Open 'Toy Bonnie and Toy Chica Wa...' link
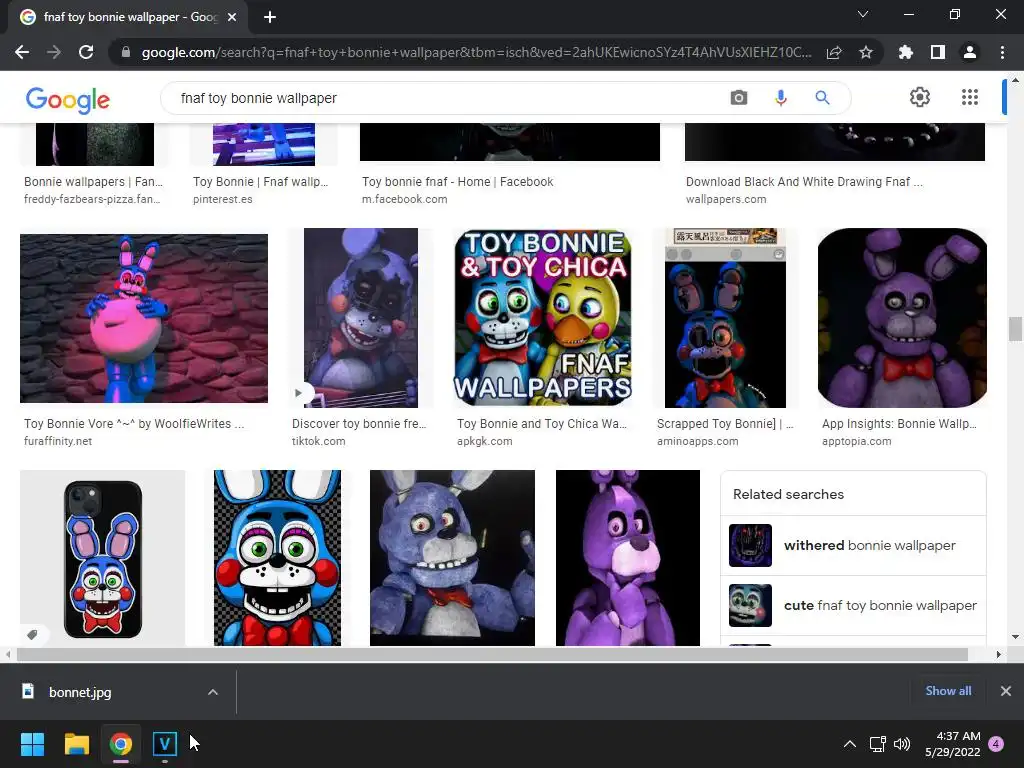 [x=541, y=423]
